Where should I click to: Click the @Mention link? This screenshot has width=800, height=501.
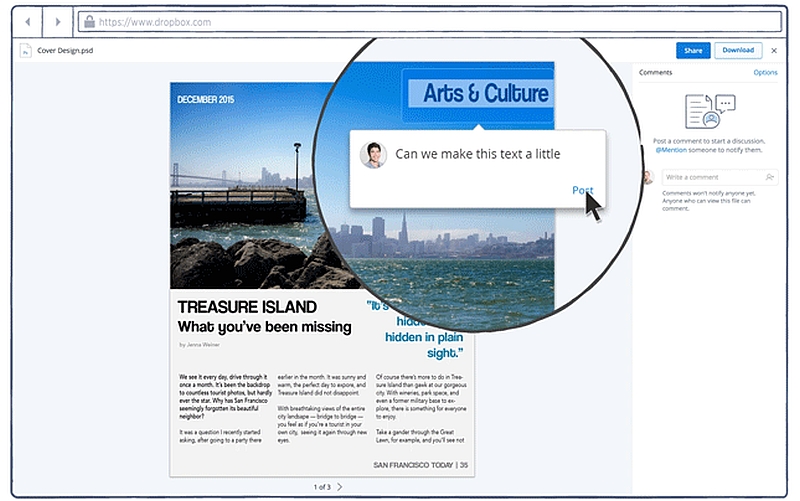pos(671,150)
